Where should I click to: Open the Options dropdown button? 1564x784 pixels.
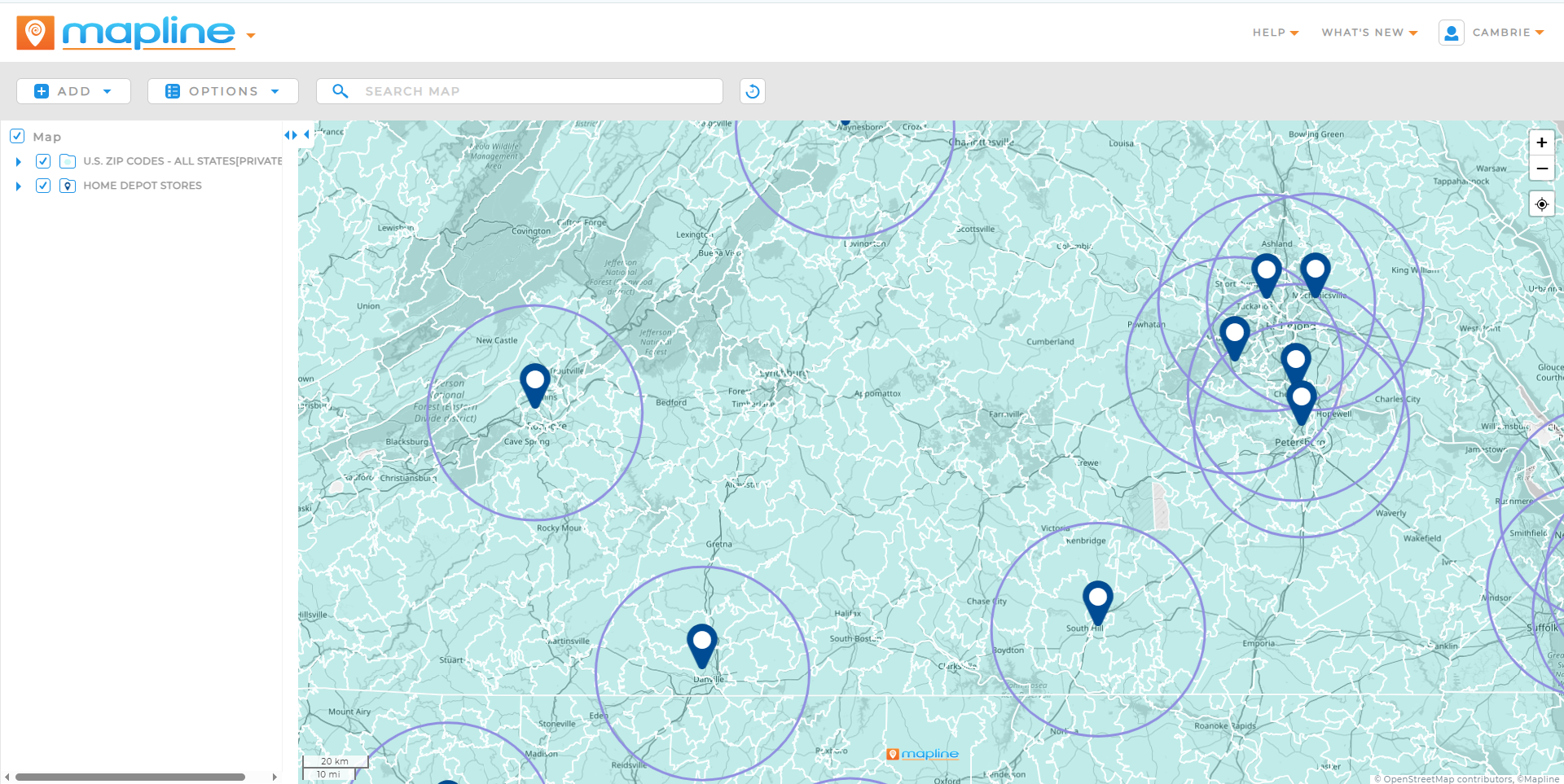pyautogui.click(x=222, y=91)
